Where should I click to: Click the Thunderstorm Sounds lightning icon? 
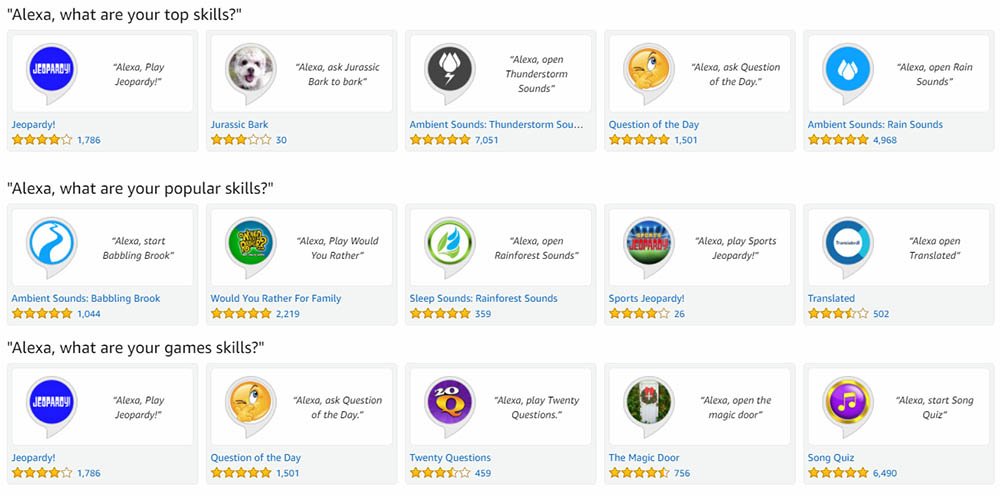tap(449, 69)
